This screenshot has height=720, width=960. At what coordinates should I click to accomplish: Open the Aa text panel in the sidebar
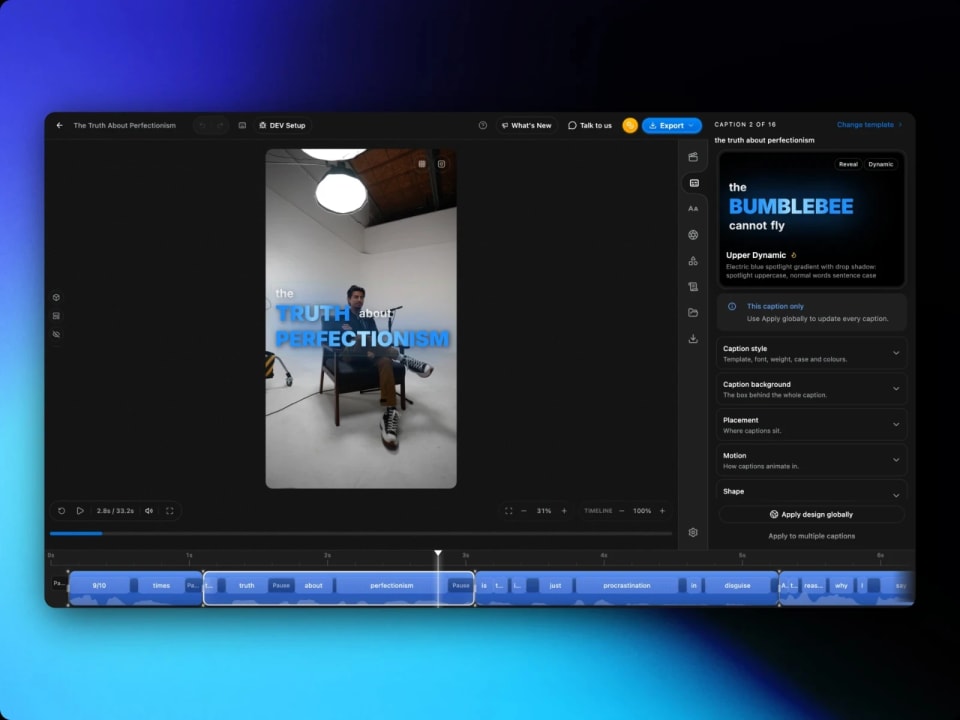[x=693, y=209]
